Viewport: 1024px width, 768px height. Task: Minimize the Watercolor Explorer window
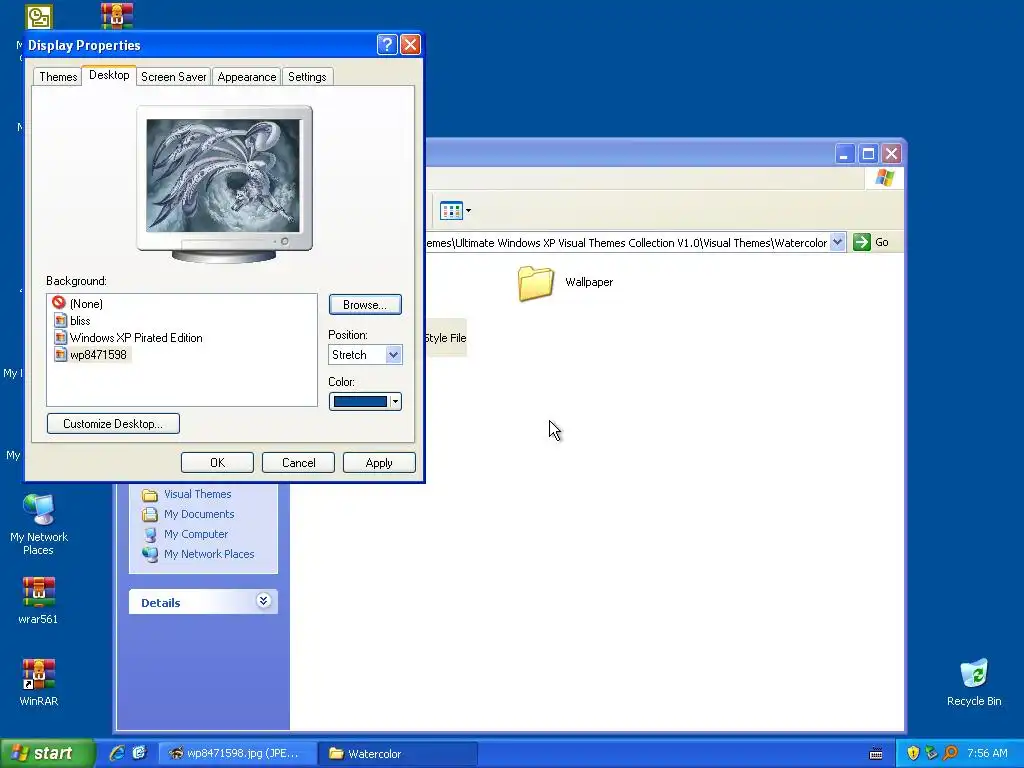pos(844,153)
